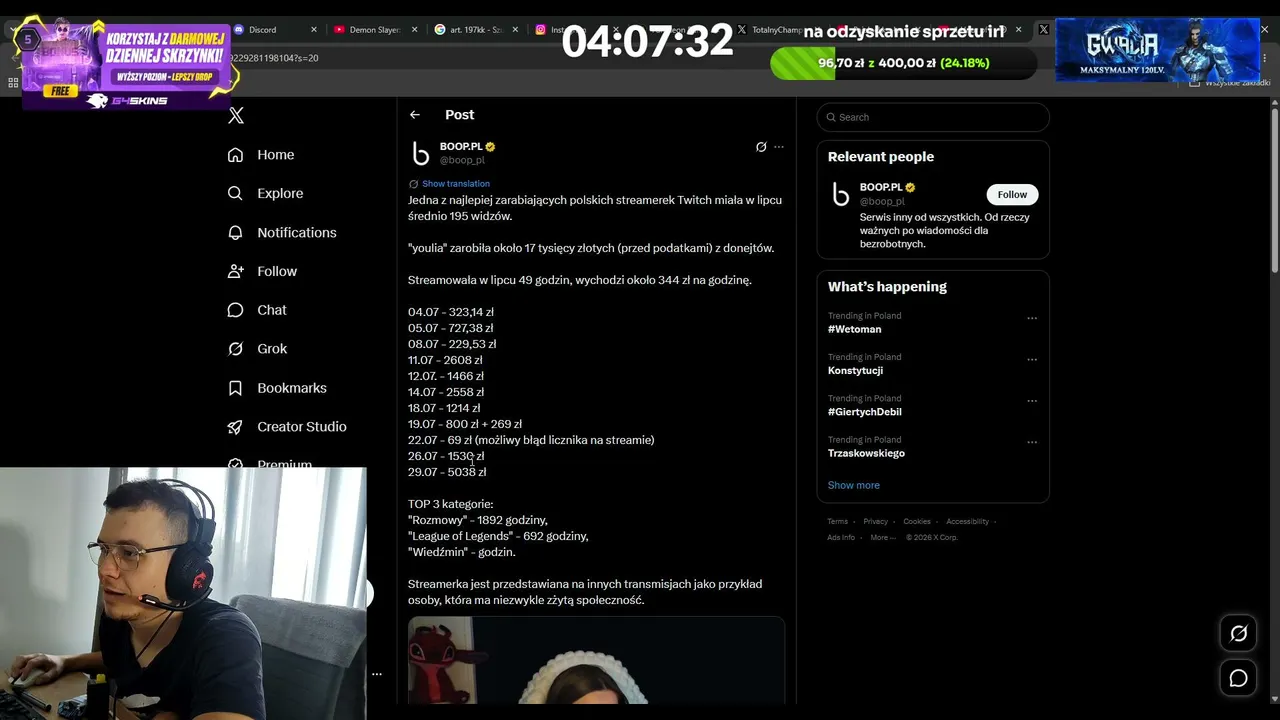
Task: Close the Demon Slayer browser tab
Action: 413,30
